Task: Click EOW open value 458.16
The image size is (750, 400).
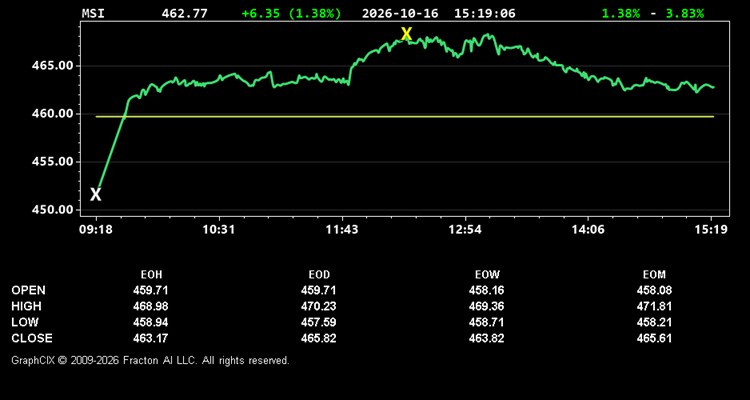Action: [x=486, y=290]
